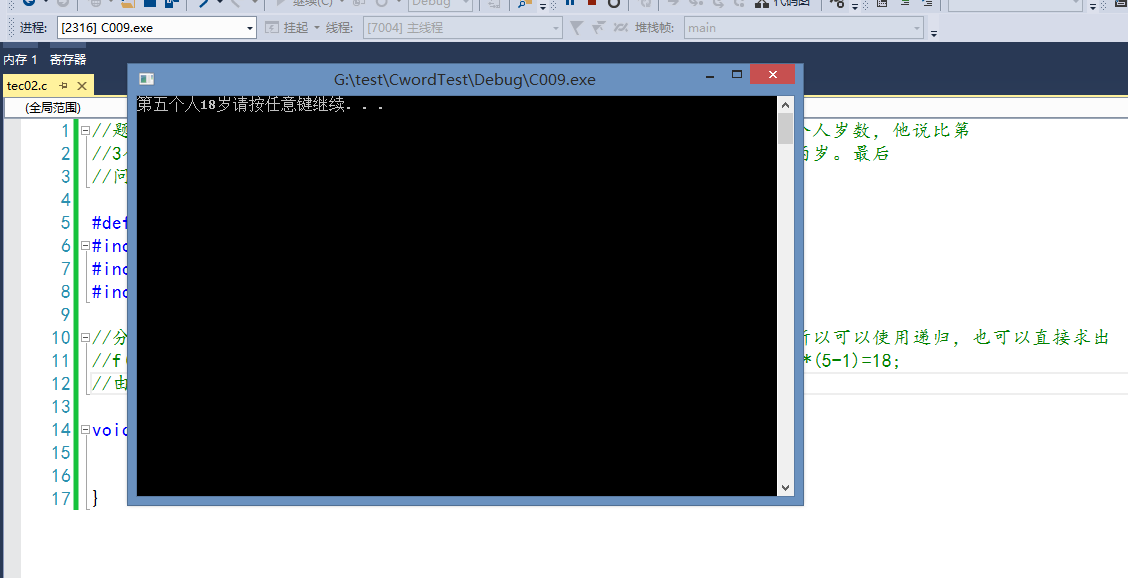Image resolution: width=1128 pixels, height=578 pixels.
Task: Click the console scrollbar up arrow
Action: point(785,105)
